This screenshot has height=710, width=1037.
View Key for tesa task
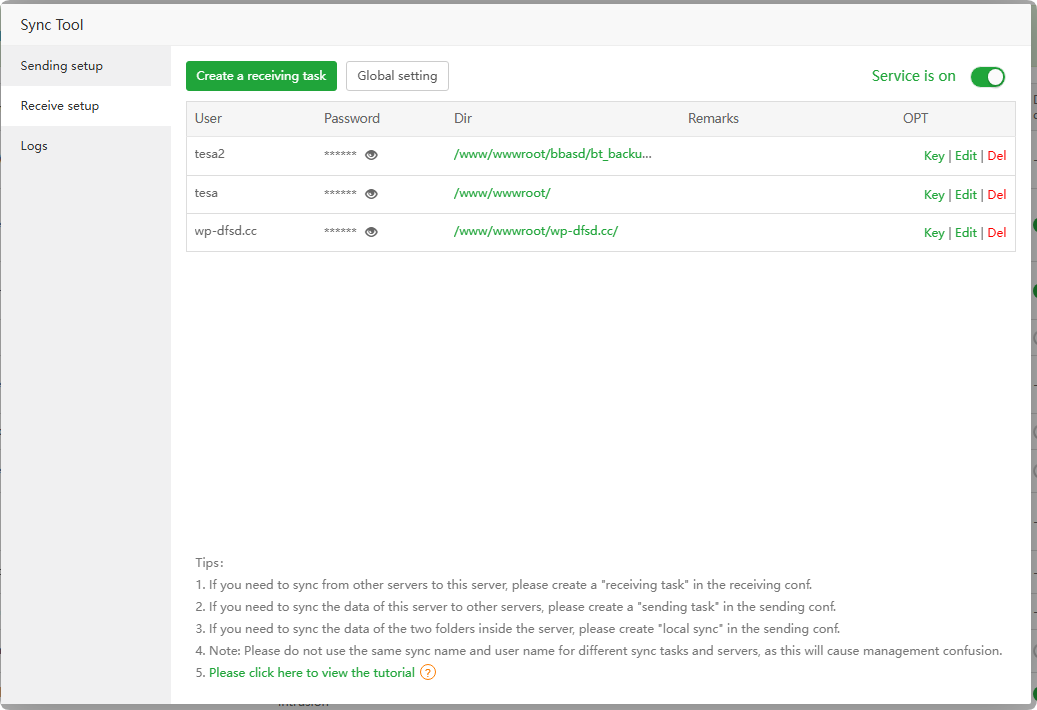click(934, 195)
